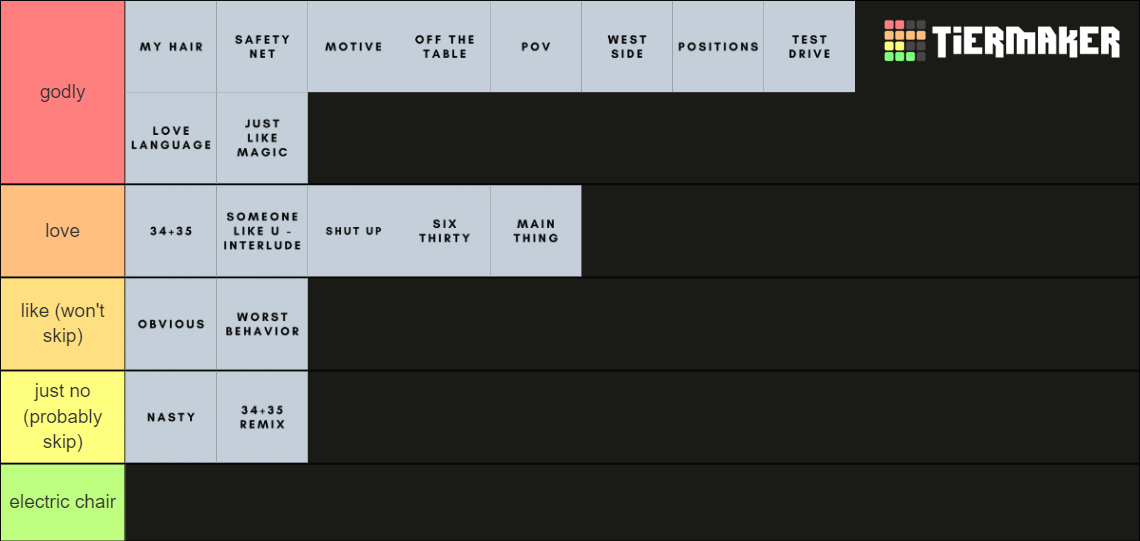Click the POSITIONS tile

click(718, 47)
